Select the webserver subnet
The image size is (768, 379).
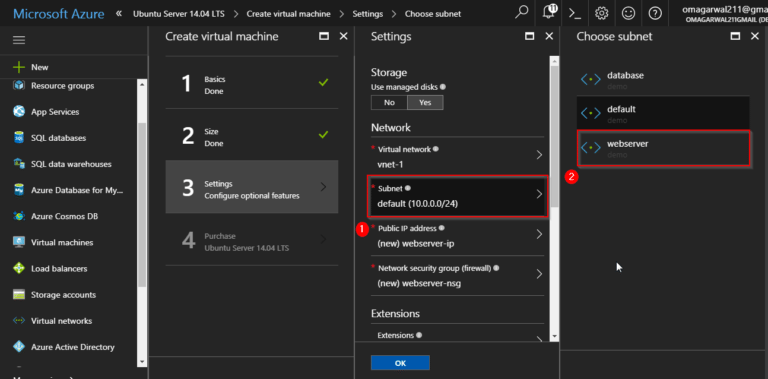click(x=664, y=148)
